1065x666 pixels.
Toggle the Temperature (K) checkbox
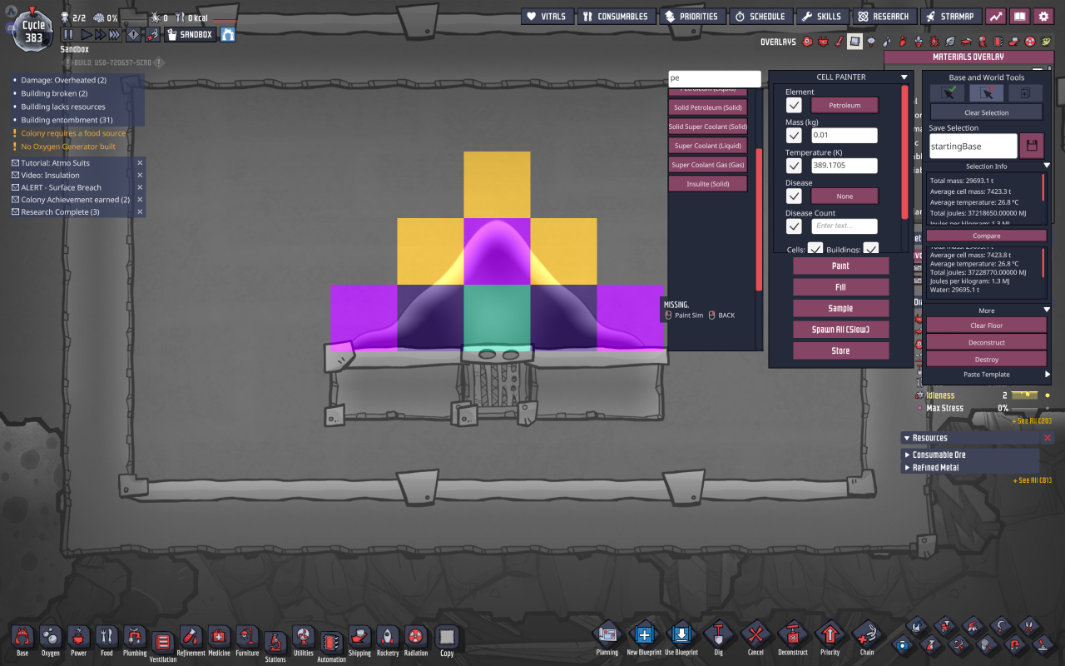click(793, 166)
